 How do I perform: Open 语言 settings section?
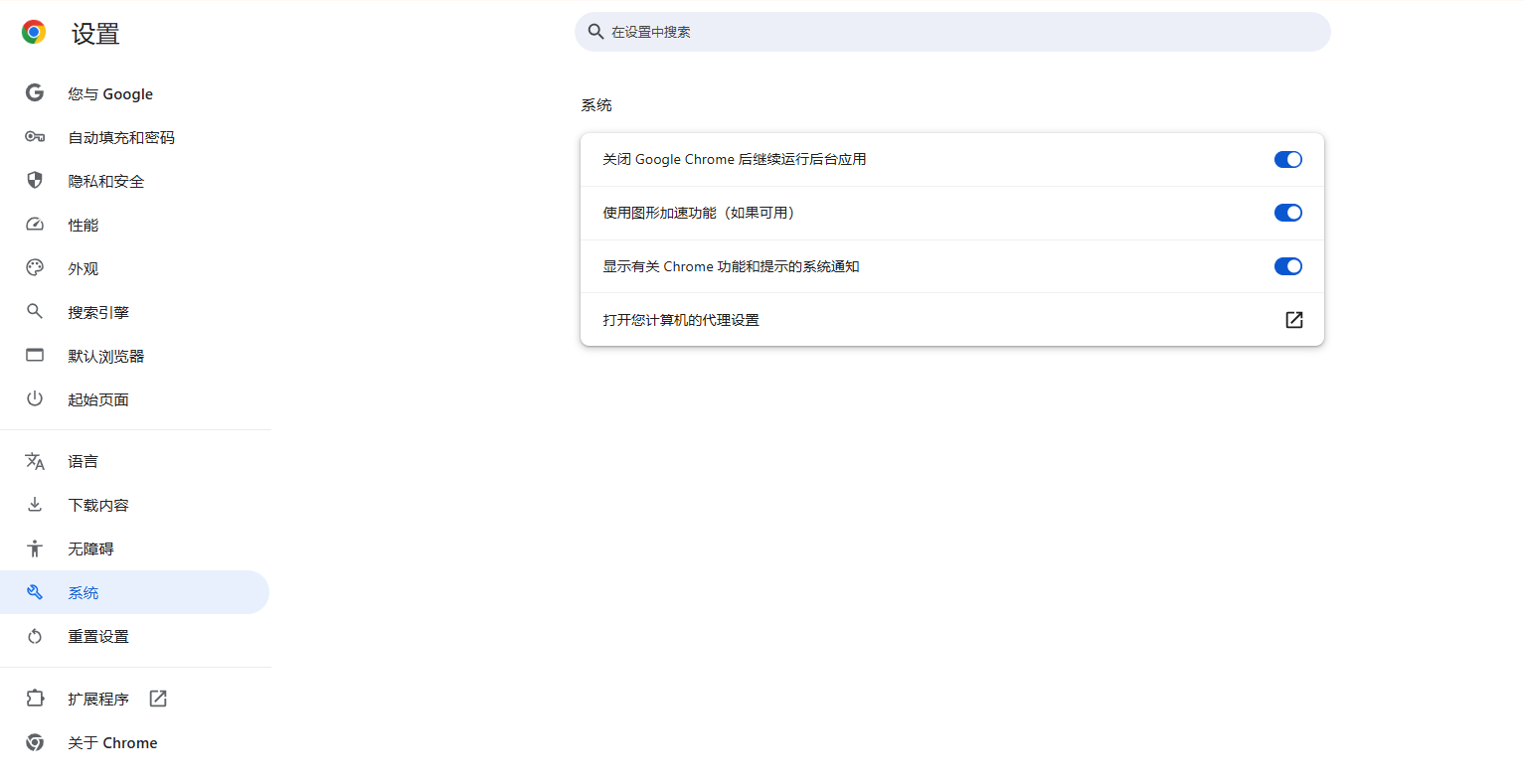coord(135,461)
